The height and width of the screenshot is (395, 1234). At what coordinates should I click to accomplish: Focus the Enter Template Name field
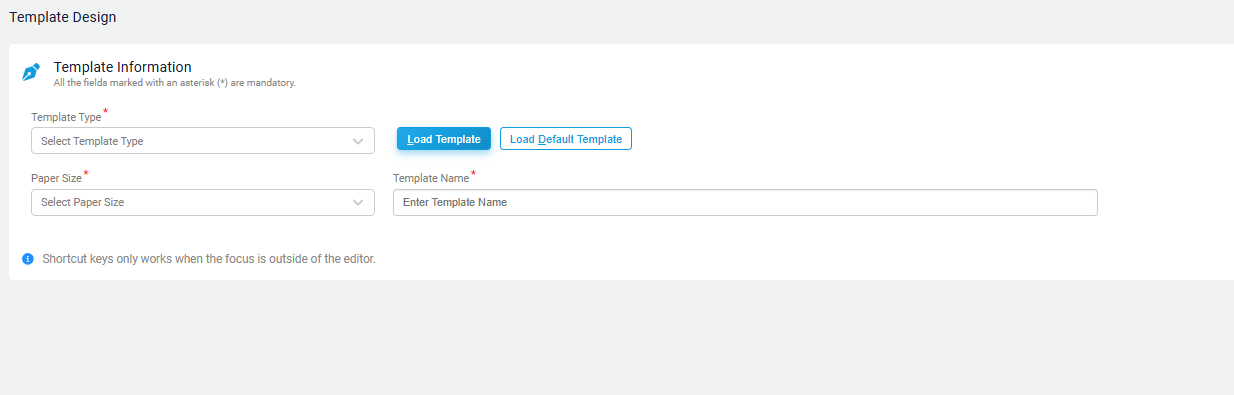pyautogui.click(x=745, y=203)
